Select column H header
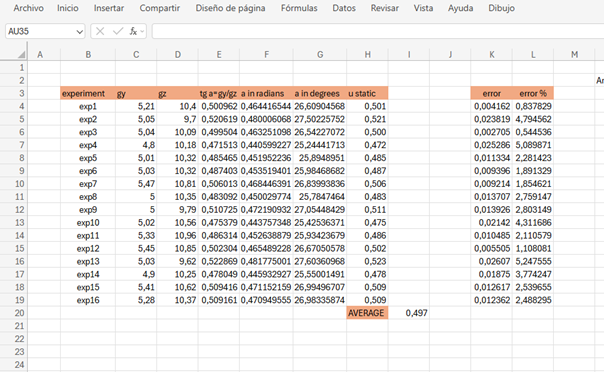Screen dimensions: 604x372 pyautogui.click(x=367, y=55)
